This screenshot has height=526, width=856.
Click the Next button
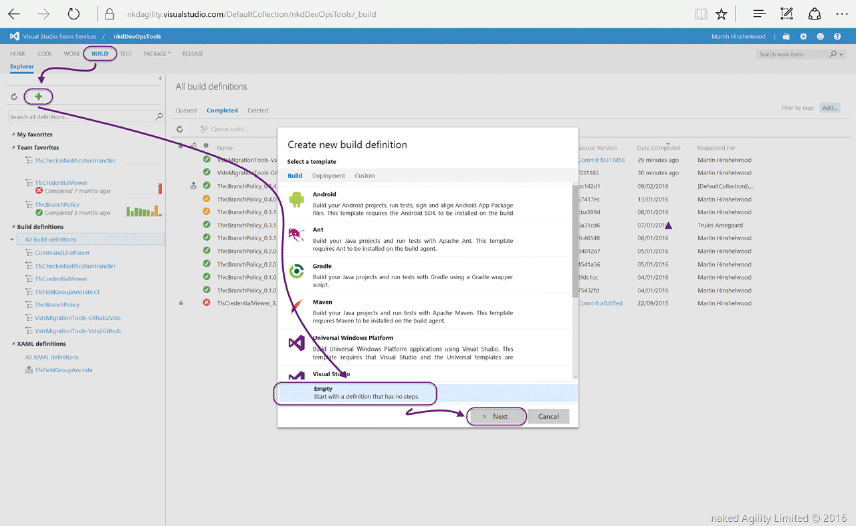(496, 416)
